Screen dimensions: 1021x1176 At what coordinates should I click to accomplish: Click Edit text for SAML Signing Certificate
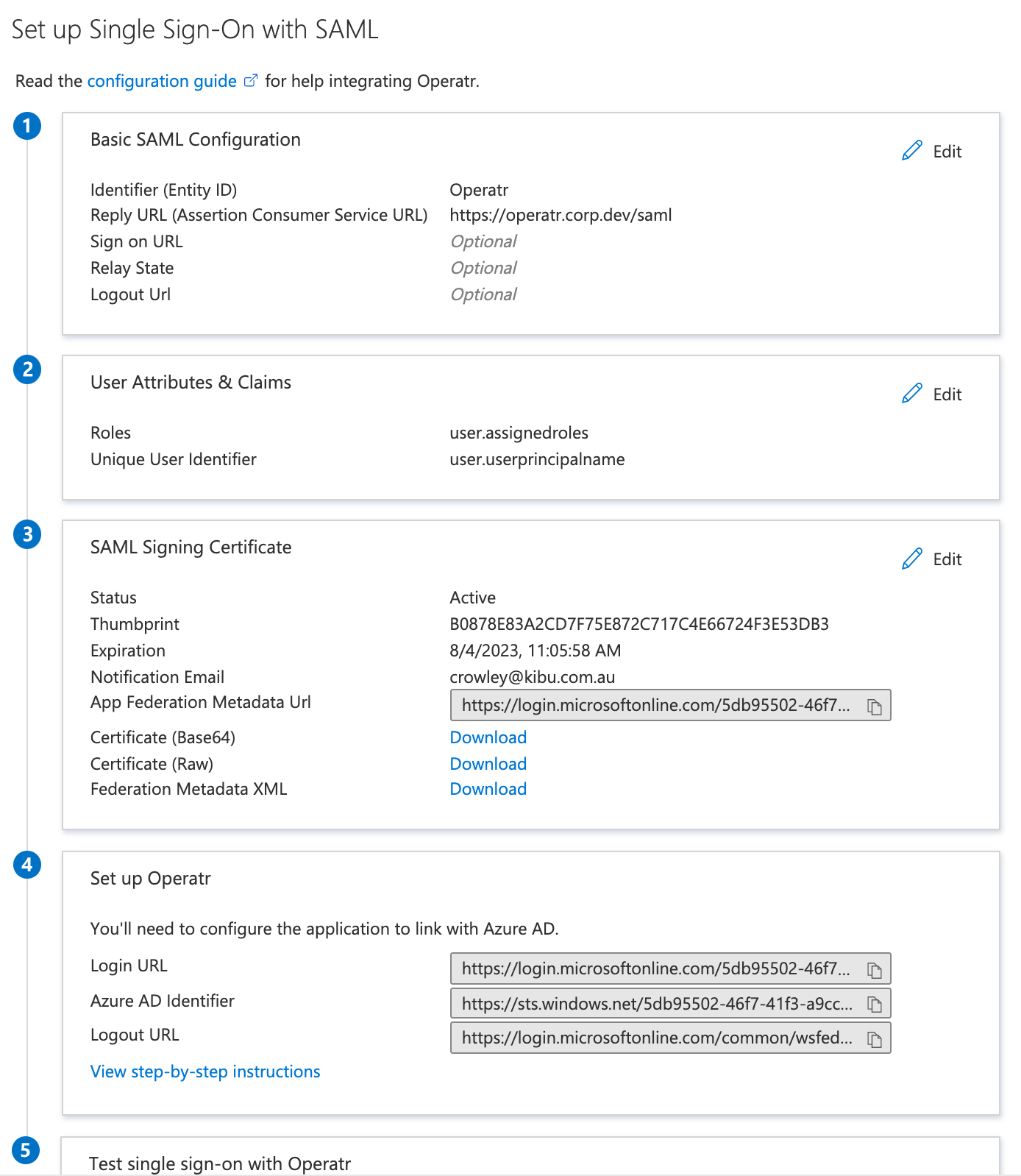pos(947,559)
